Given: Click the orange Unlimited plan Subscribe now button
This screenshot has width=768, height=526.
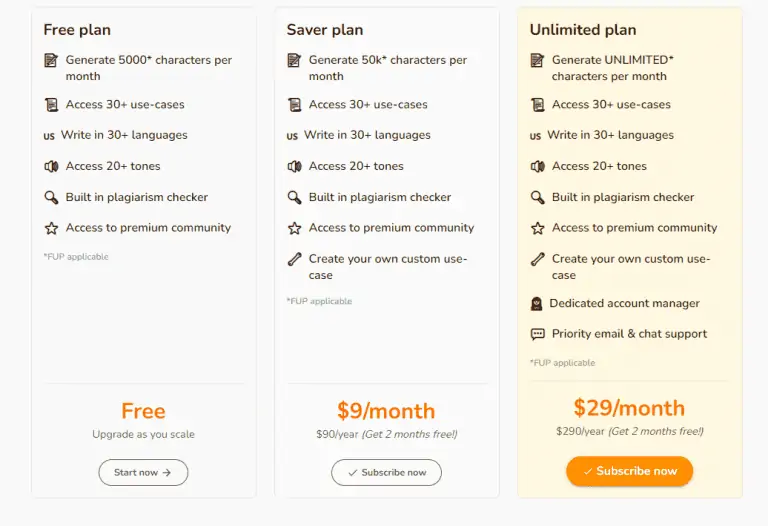Looking at the screenshot, I should pos(629,471).
